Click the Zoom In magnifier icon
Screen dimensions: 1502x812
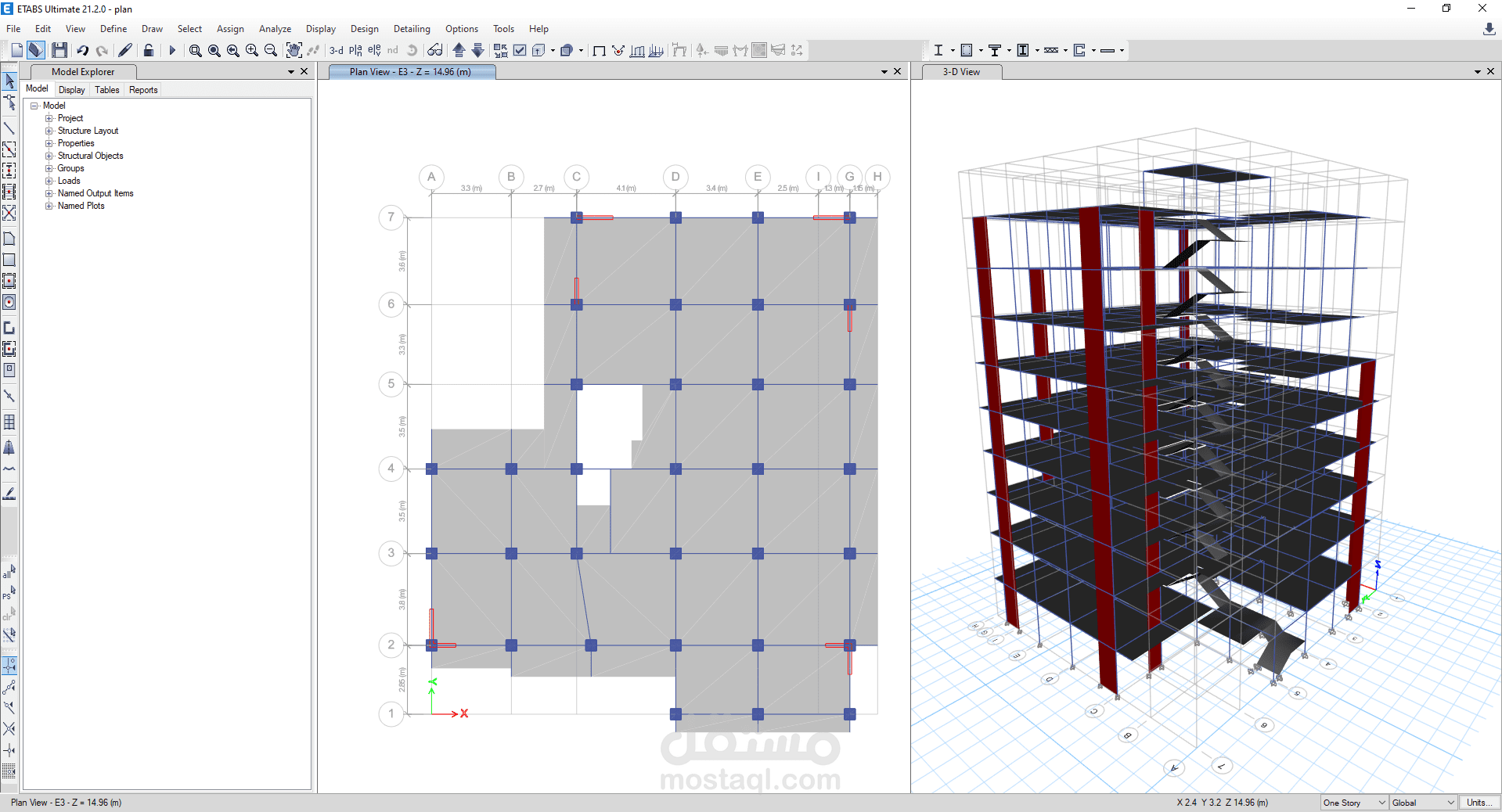tap(251, 50)
